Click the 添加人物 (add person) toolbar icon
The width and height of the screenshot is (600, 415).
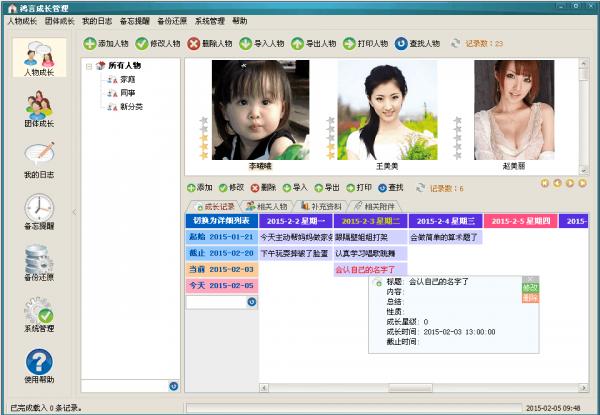90,43
